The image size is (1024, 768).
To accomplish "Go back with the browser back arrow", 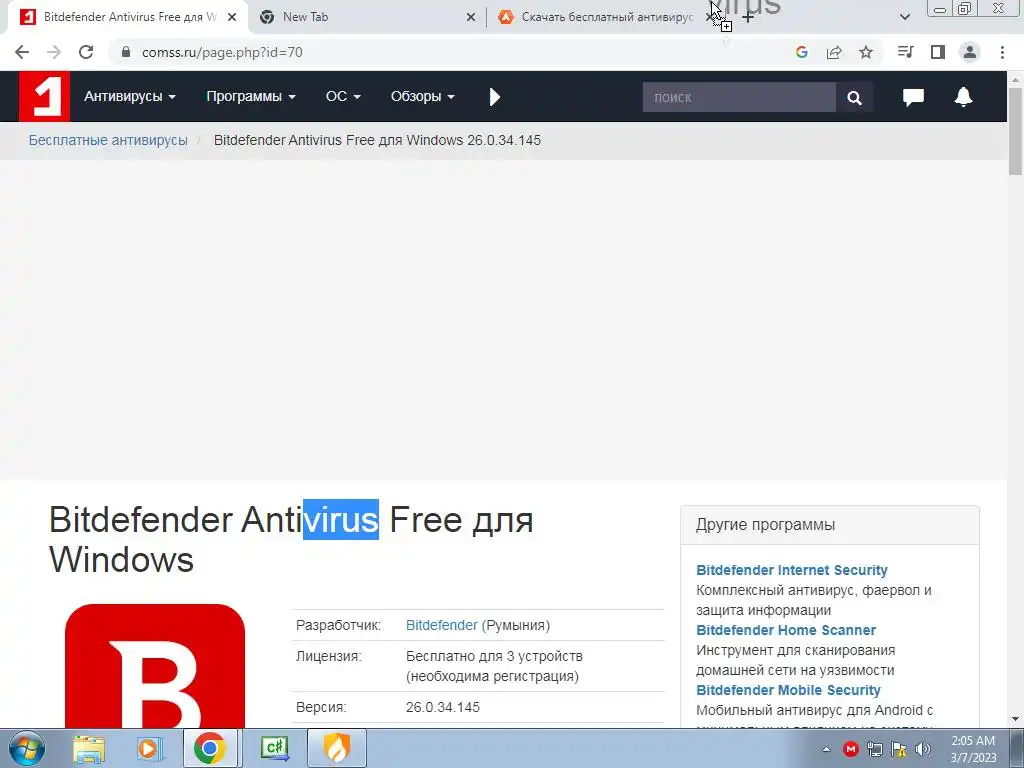I will click(22, 52).
